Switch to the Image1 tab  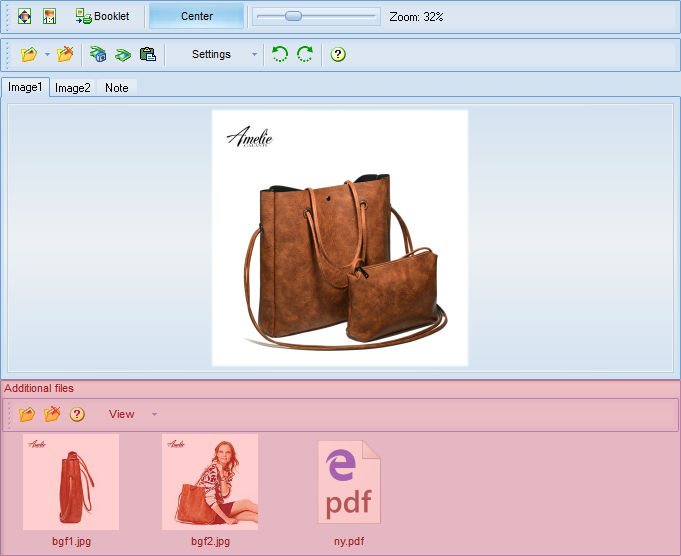(25, 87)
